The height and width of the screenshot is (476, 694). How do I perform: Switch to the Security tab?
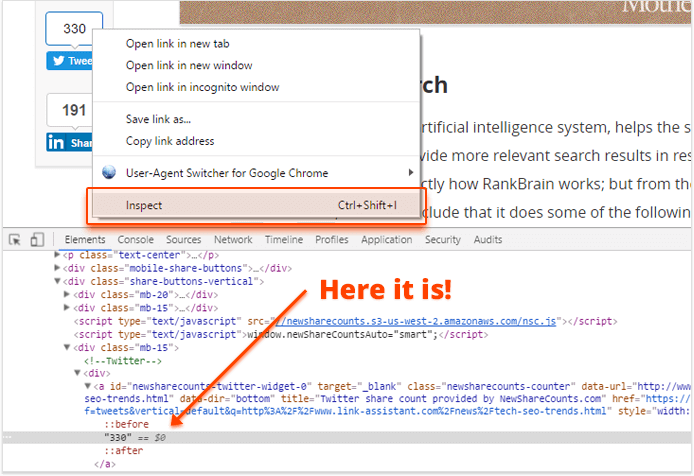443,240
